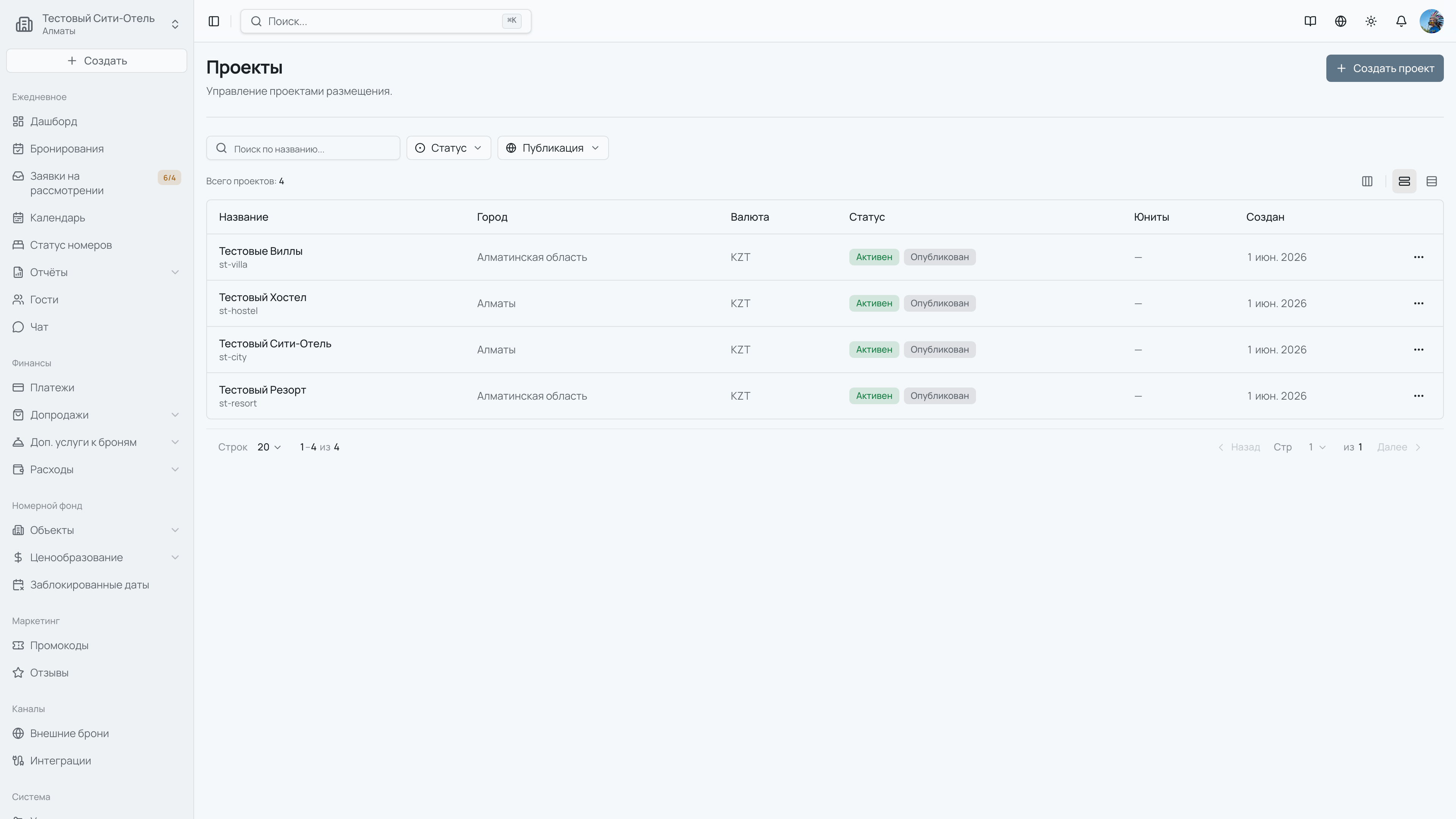Click sidebar Создать button
The image size is (1456, 819).
(x=97, y=61)
